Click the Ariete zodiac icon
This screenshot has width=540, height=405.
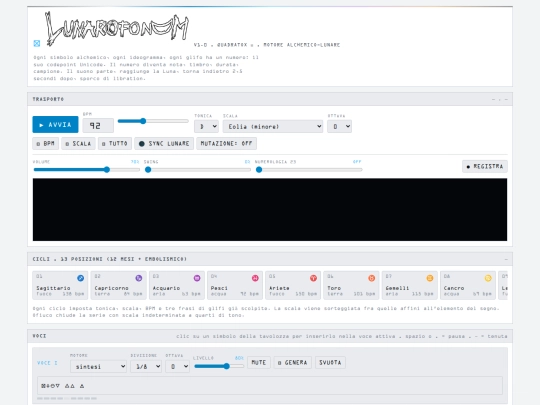(x=313, y=278)
